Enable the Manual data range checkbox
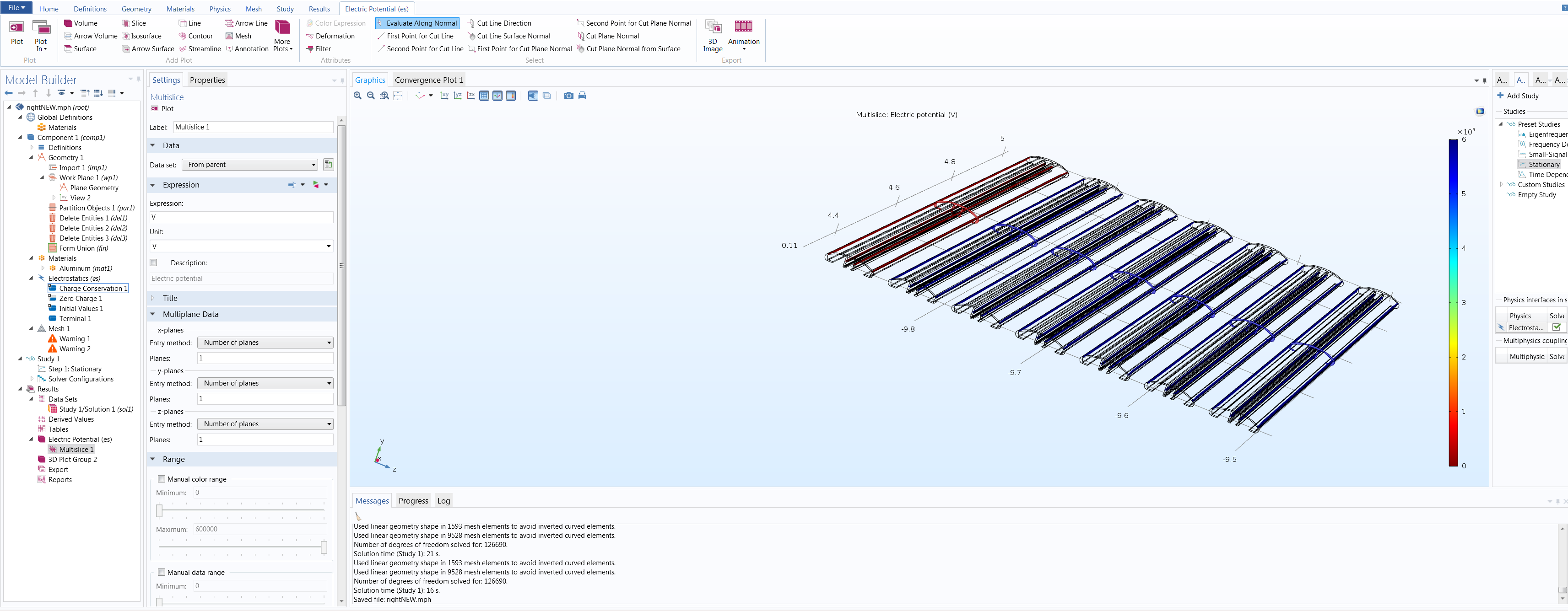 [162, 573]
